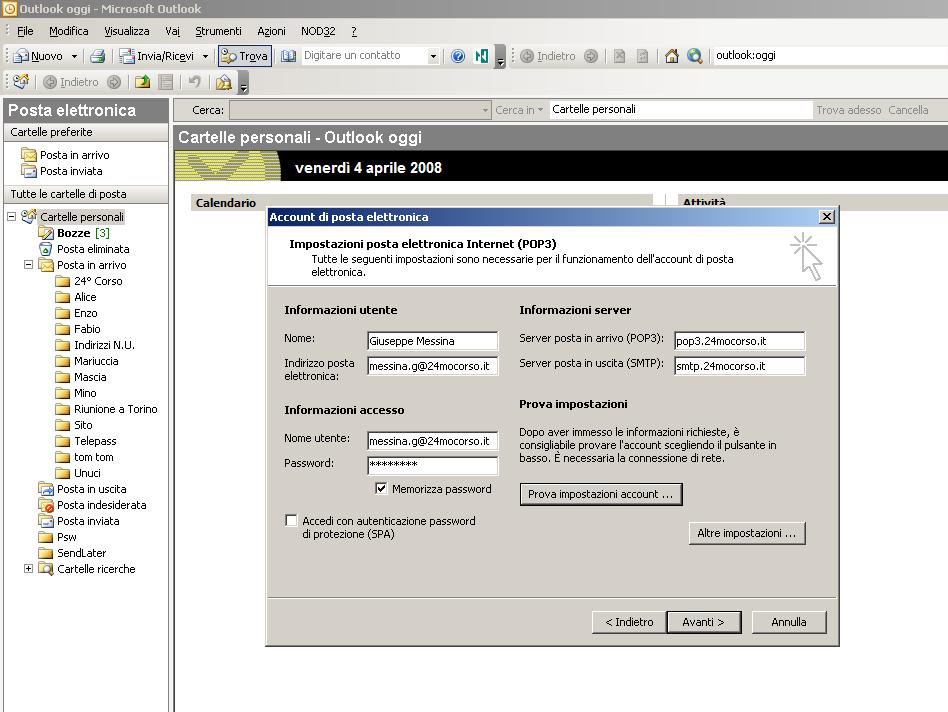Viewport: 948px width, 712px height.
Task: Click the Indirizzo posta elettronica field
Action: (x=432, y=366)
